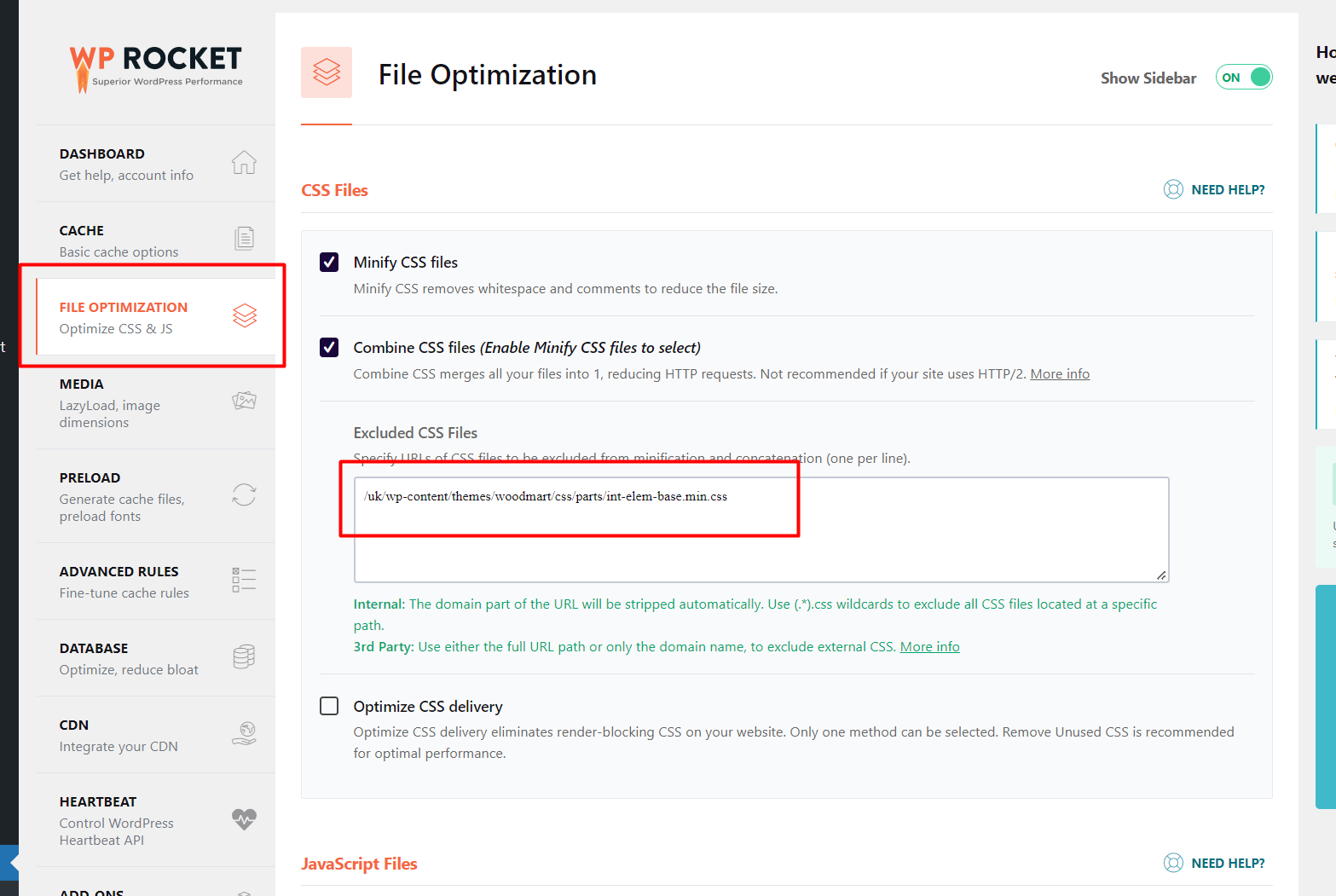Click the Heartbeat heart icon
Image resolution: width=1336 pixels, height=896 pixels.
pos(244,819)
